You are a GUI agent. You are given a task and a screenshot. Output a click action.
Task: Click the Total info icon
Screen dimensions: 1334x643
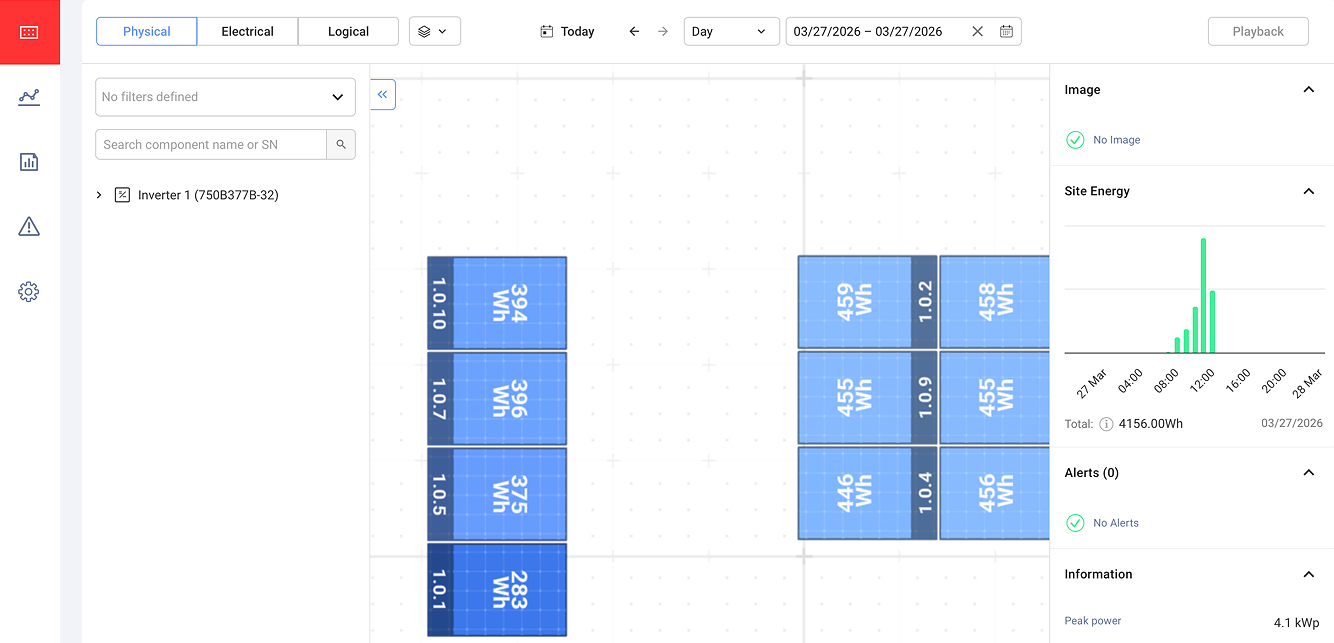point(1106,424)
